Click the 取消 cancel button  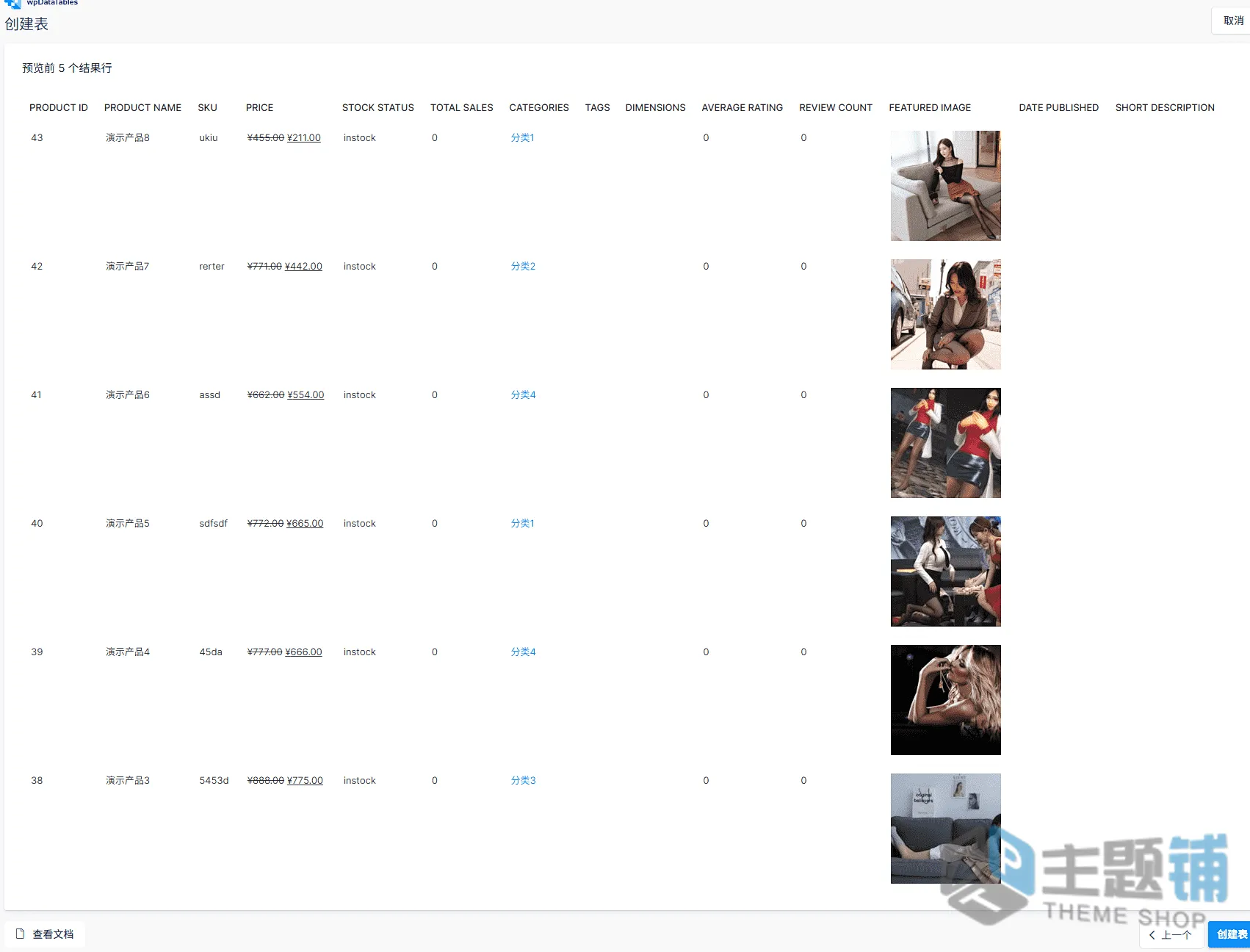[x=1233, y=21]
